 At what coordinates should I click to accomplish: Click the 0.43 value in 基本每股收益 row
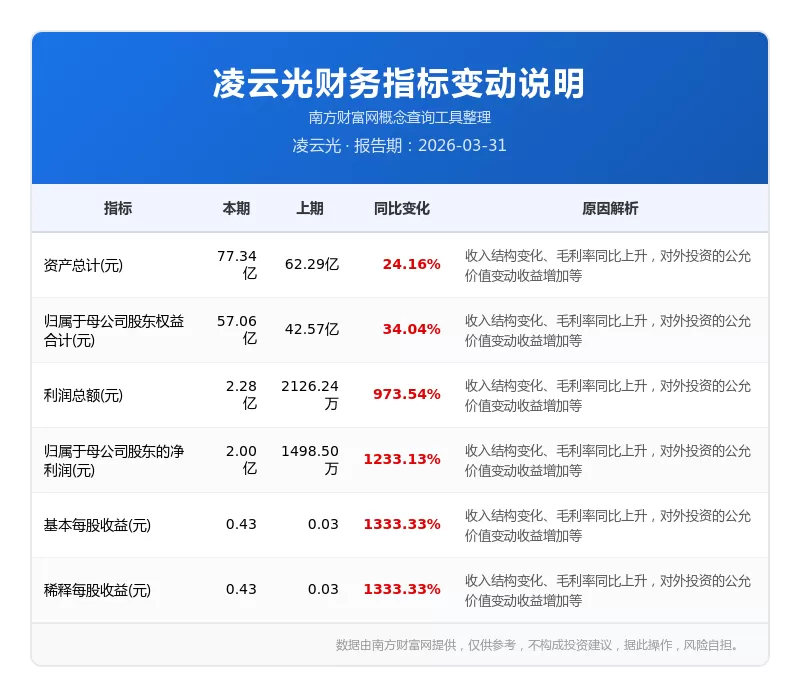241,524
